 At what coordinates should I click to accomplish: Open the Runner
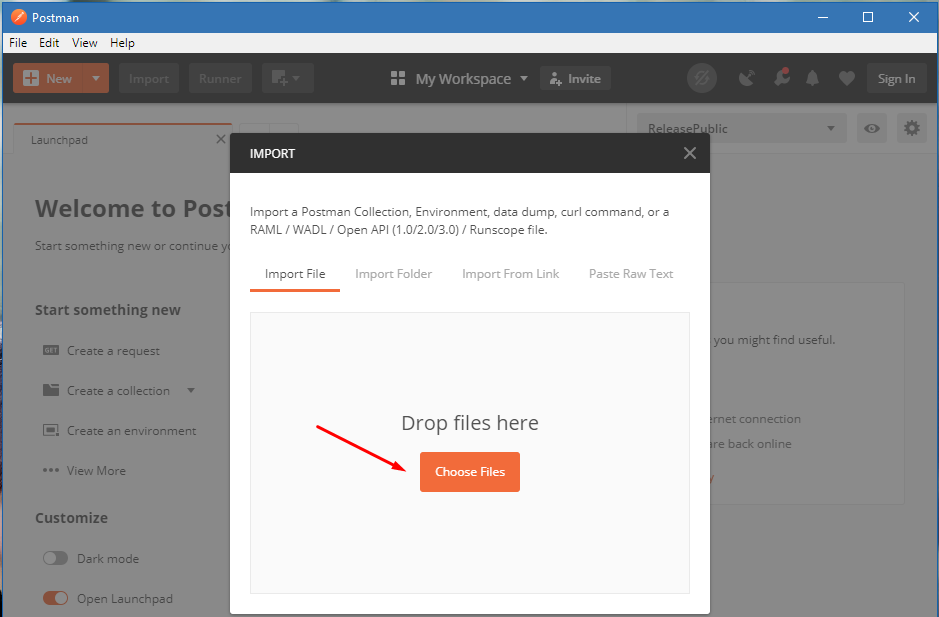pyautogui.click(x=220, y=78)
